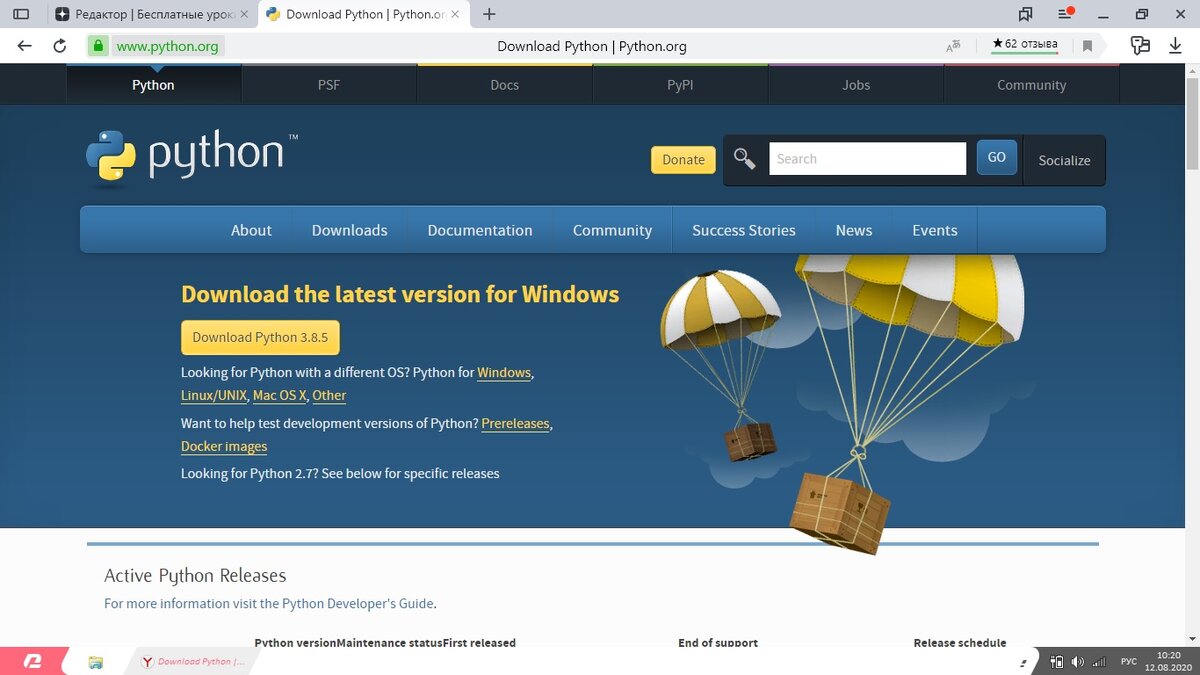Bookmark the page with the bookmark icon

click(x=1087, y=46)
